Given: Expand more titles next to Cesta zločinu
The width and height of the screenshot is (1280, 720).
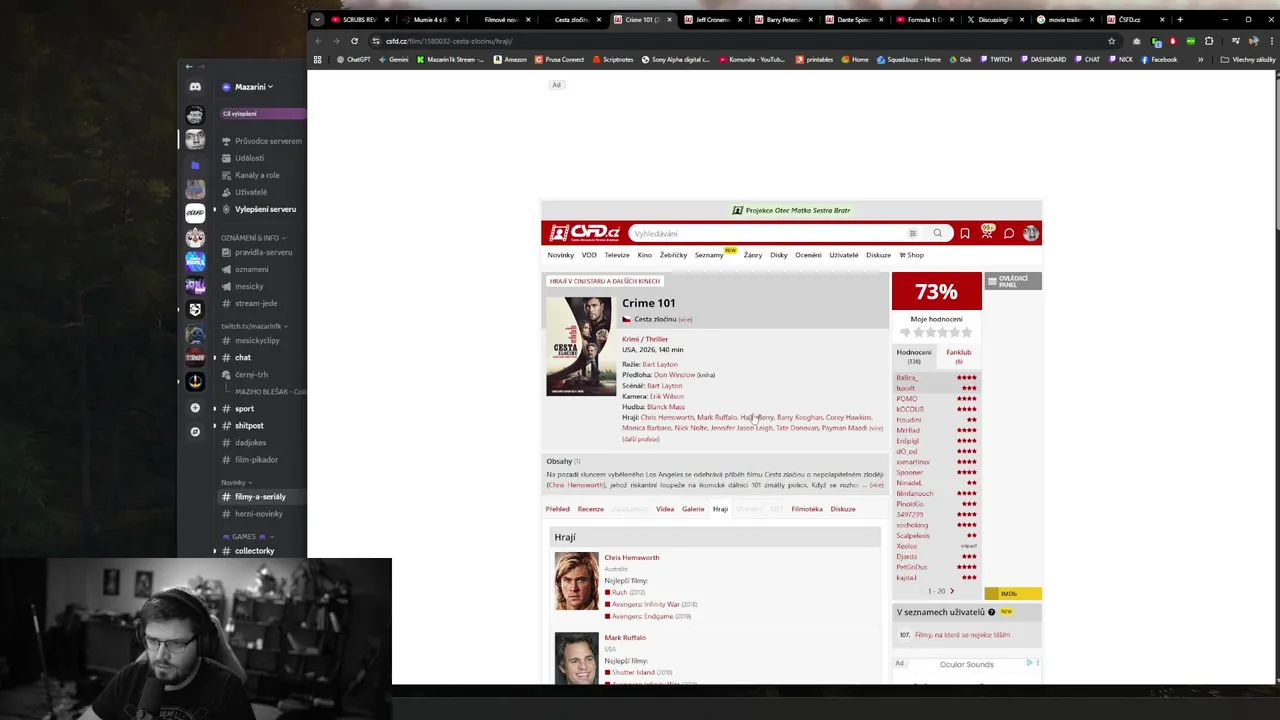Looking at the screenshot, I should coord(685,319).
